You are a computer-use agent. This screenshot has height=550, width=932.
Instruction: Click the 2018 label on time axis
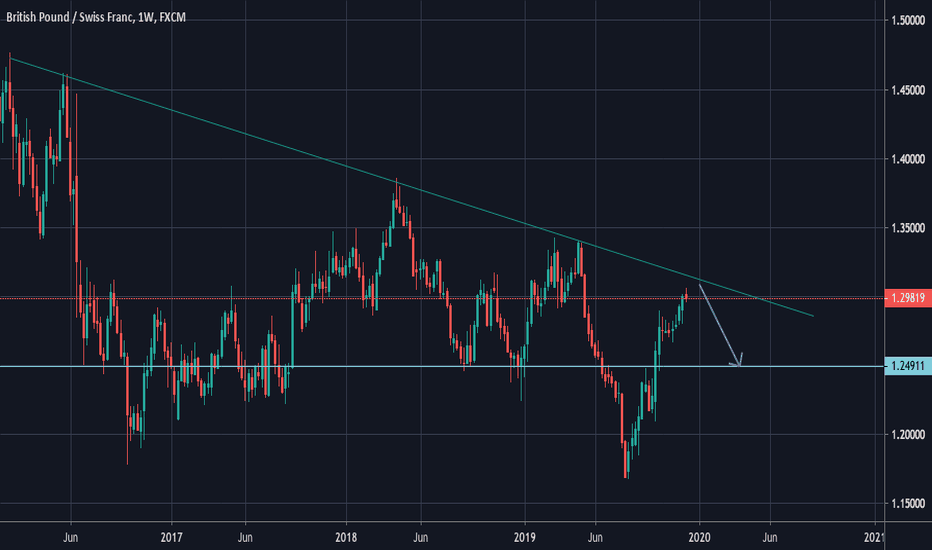[346, 538]
